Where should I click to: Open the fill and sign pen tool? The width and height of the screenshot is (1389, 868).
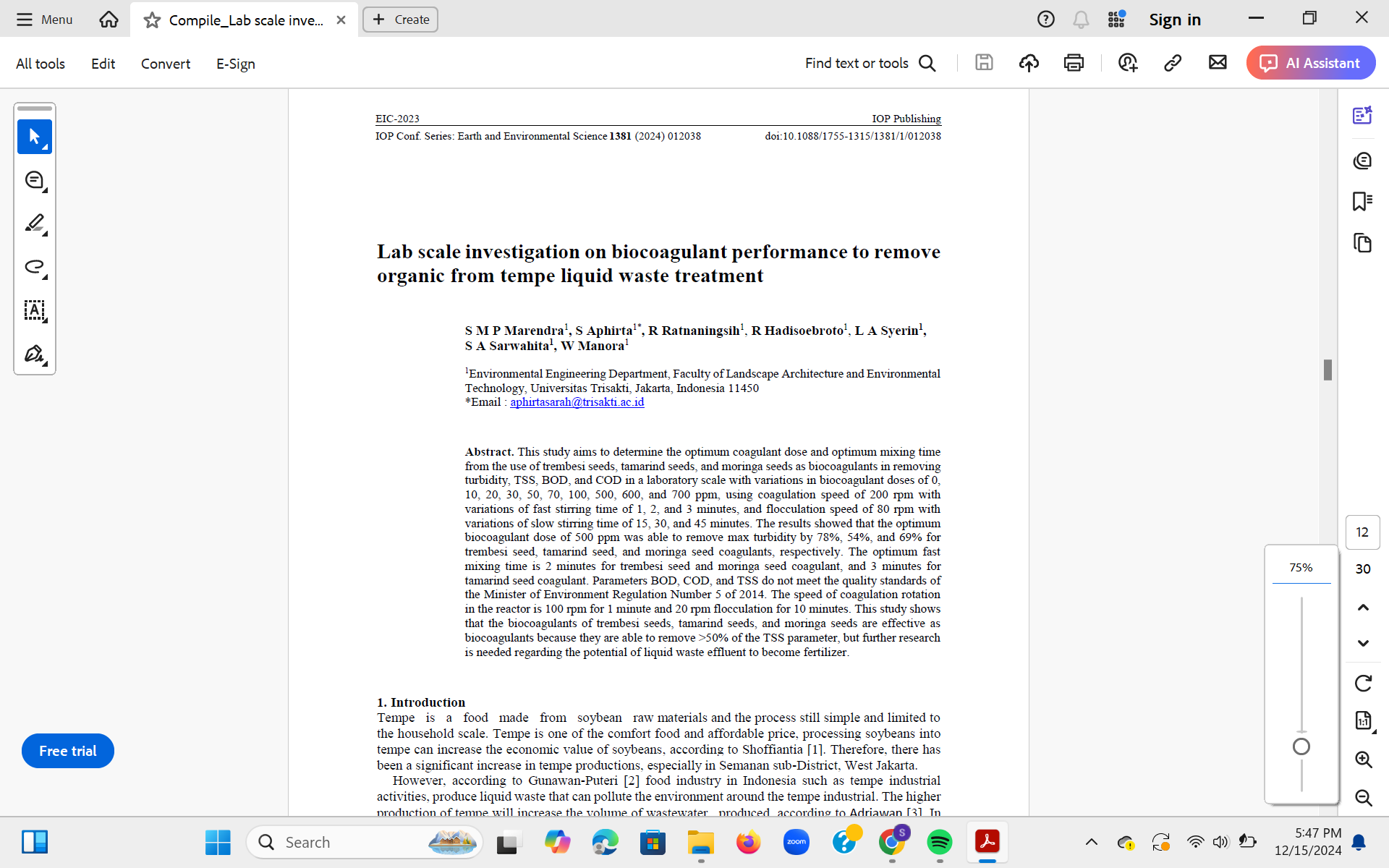(x=35, y=354)
